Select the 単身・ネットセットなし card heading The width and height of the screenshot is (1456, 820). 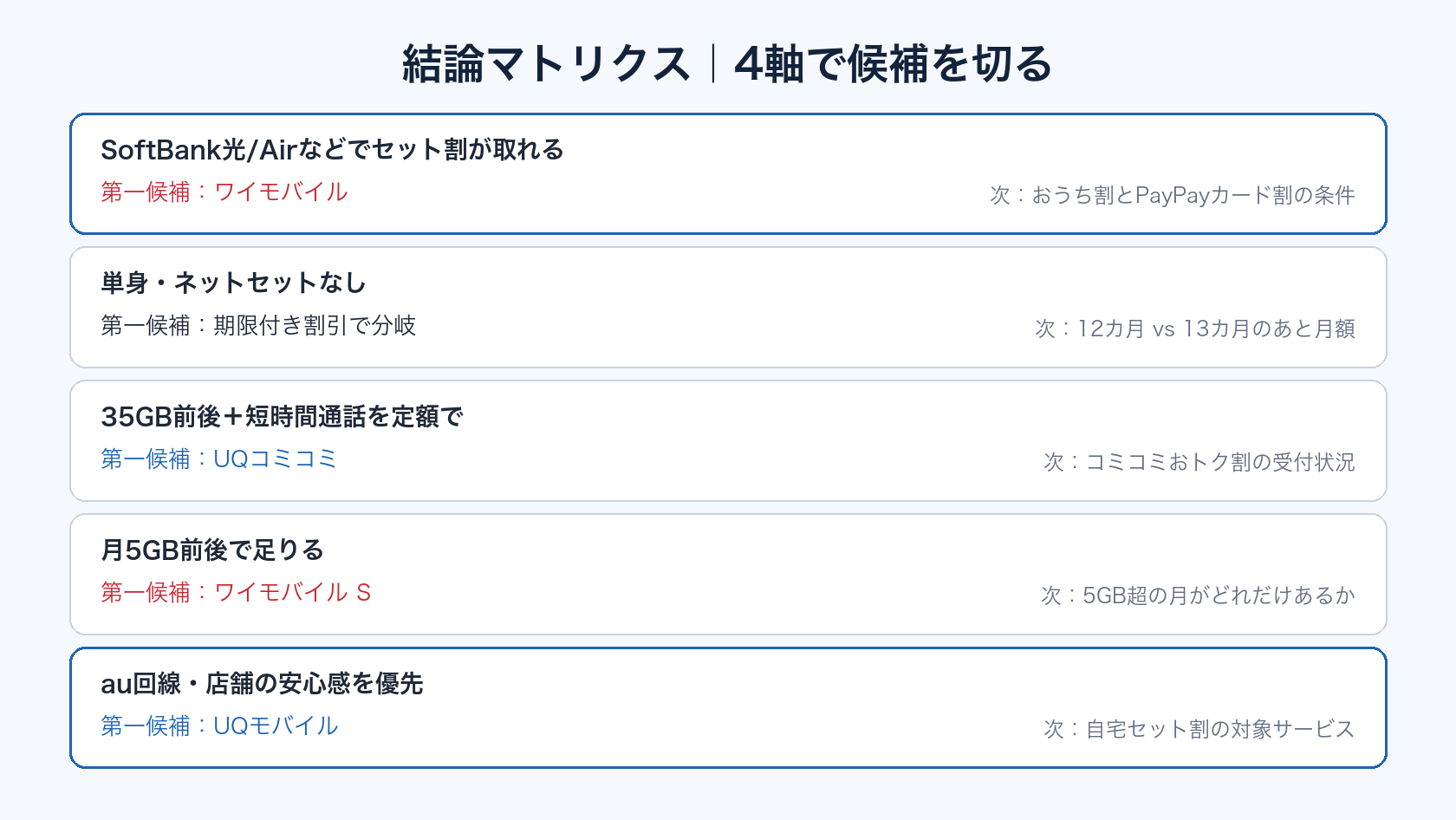233,283
